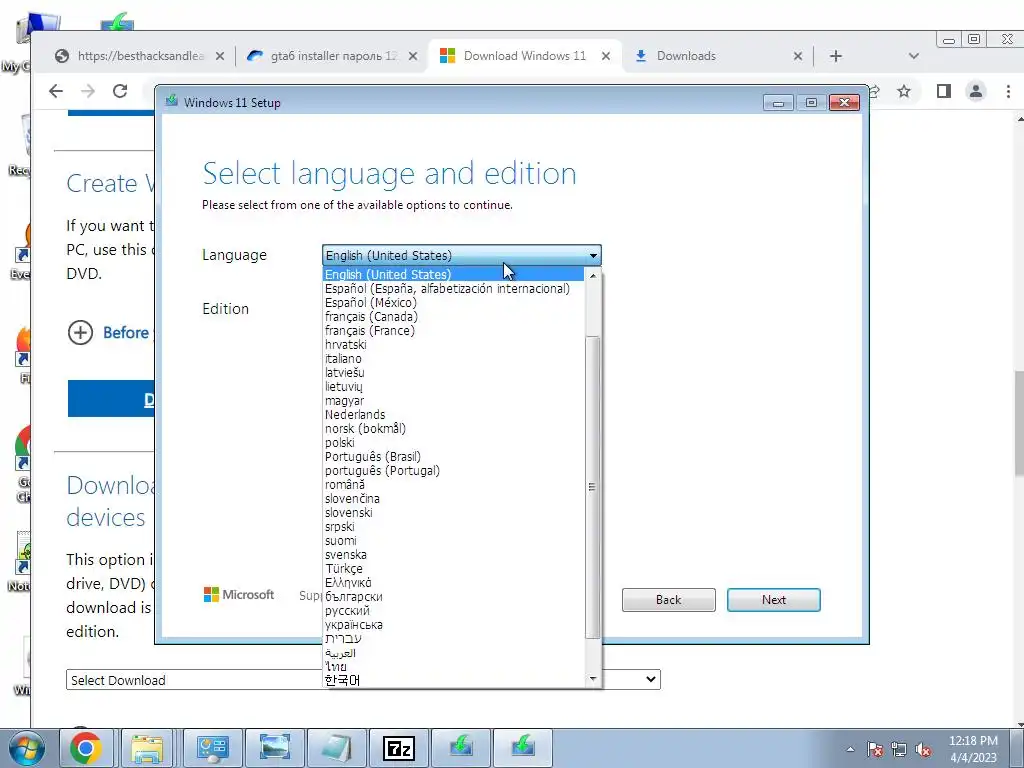Select 한국어 language entry
The image size is (1024, 768).
[453, 680]
